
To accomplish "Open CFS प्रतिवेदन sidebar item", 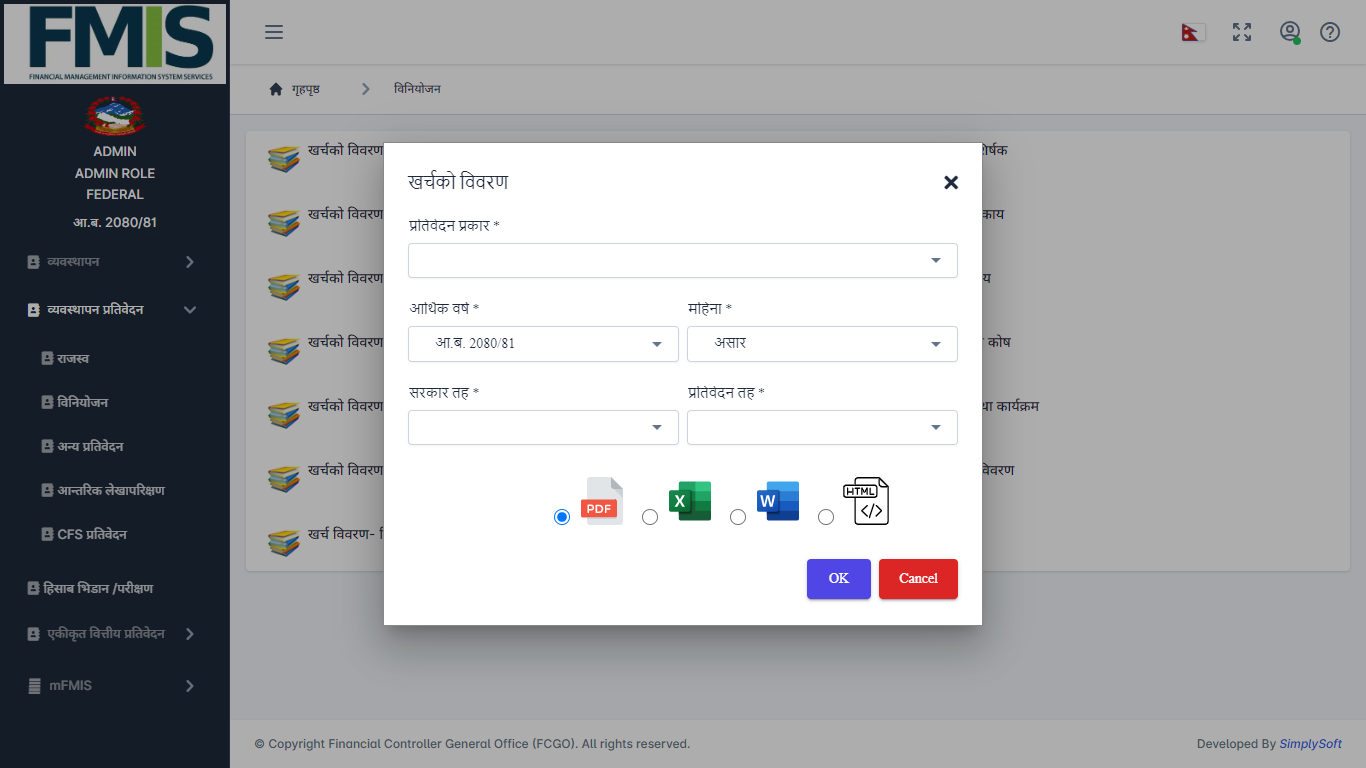I will (91, 534).
